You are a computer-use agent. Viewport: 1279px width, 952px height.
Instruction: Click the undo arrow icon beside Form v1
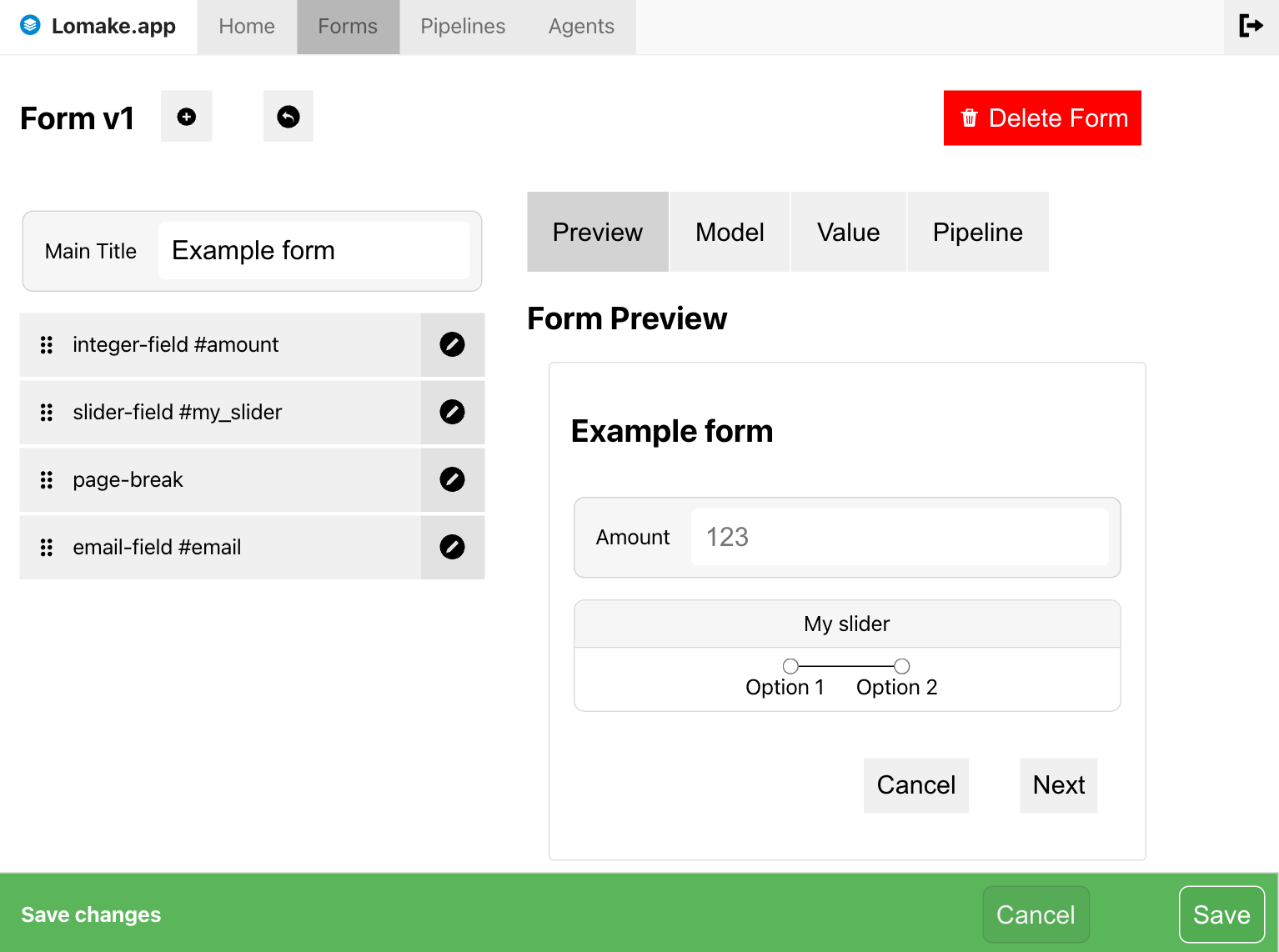pos(288,117)
